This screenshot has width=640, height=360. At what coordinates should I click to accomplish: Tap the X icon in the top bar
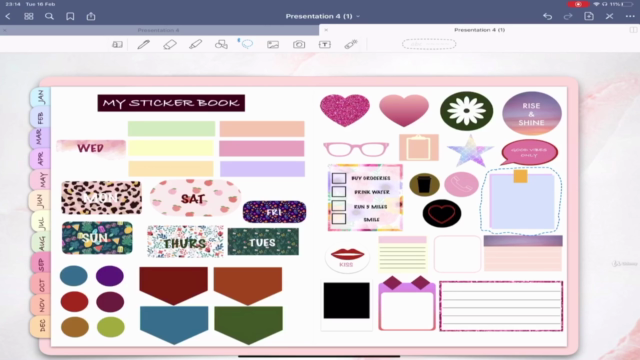609,16
